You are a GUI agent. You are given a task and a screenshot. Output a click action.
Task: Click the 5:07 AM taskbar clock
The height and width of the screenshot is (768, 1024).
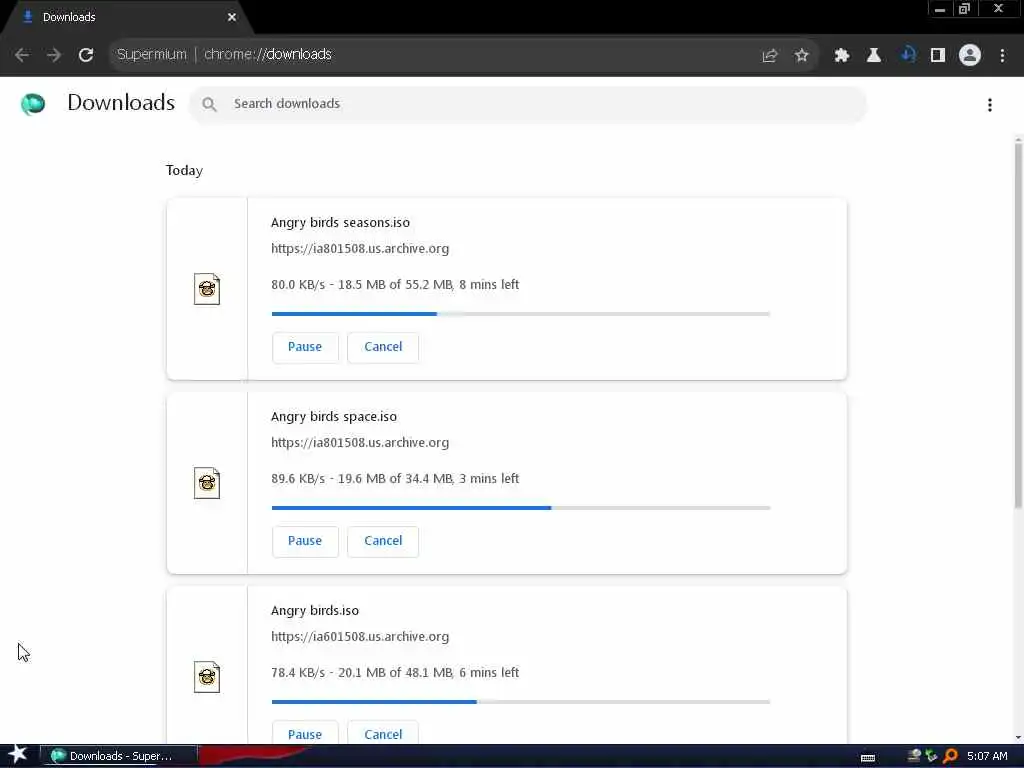[x=987, y=756]
